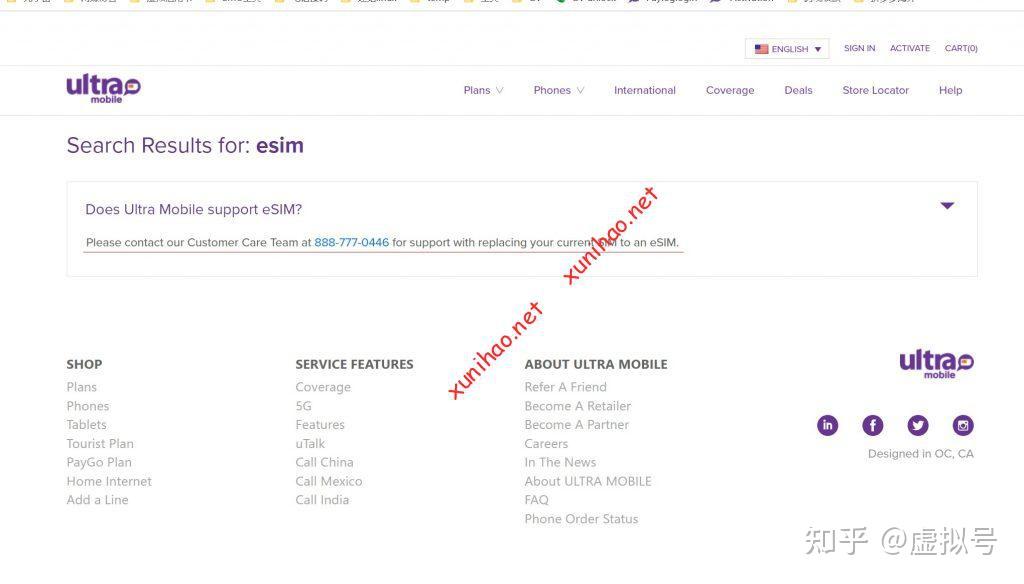Image resolution: width=1024 pixels, height=584 pixels.
Task: Open the Refer A Friend link
Action: click(x=566, y=387)
